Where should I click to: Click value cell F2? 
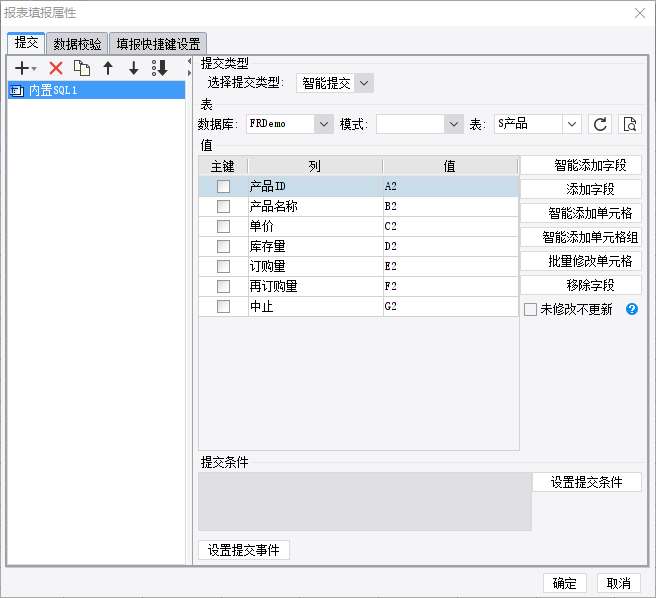pyautogui.click(x=451, y=286)
